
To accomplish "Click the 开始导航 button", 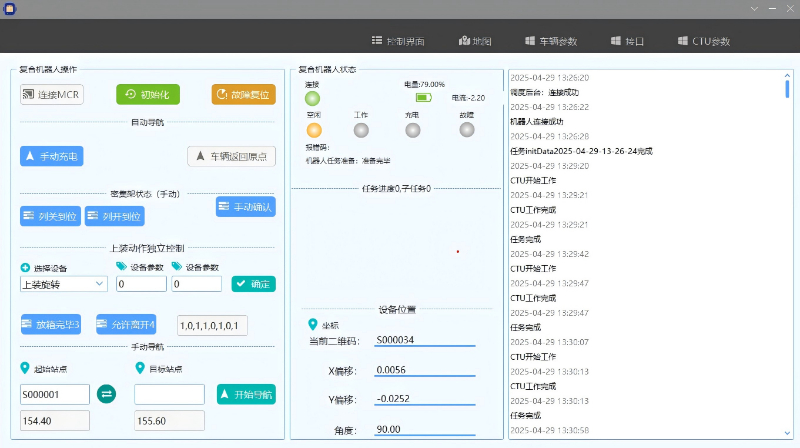I will [246, 394].
